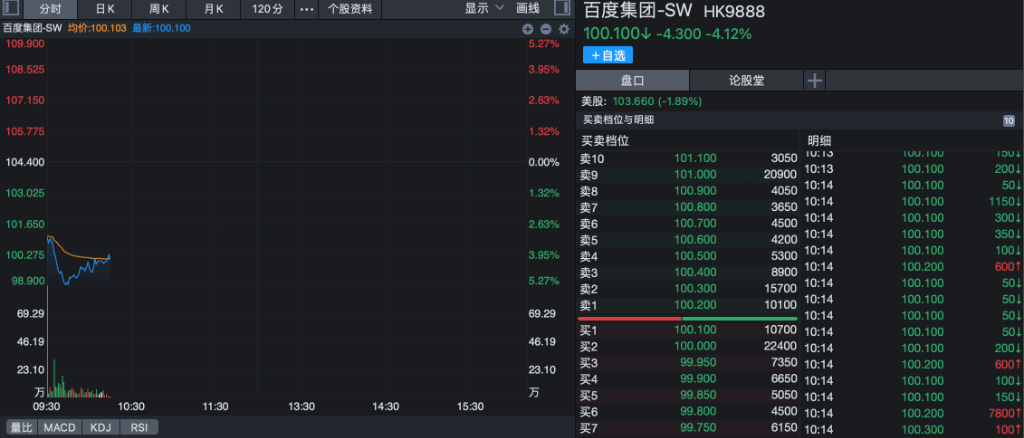Viewport: 1024px width, 438px height.
Task: Switch to 120分 chart tab
Action: [x=268, y=9]
